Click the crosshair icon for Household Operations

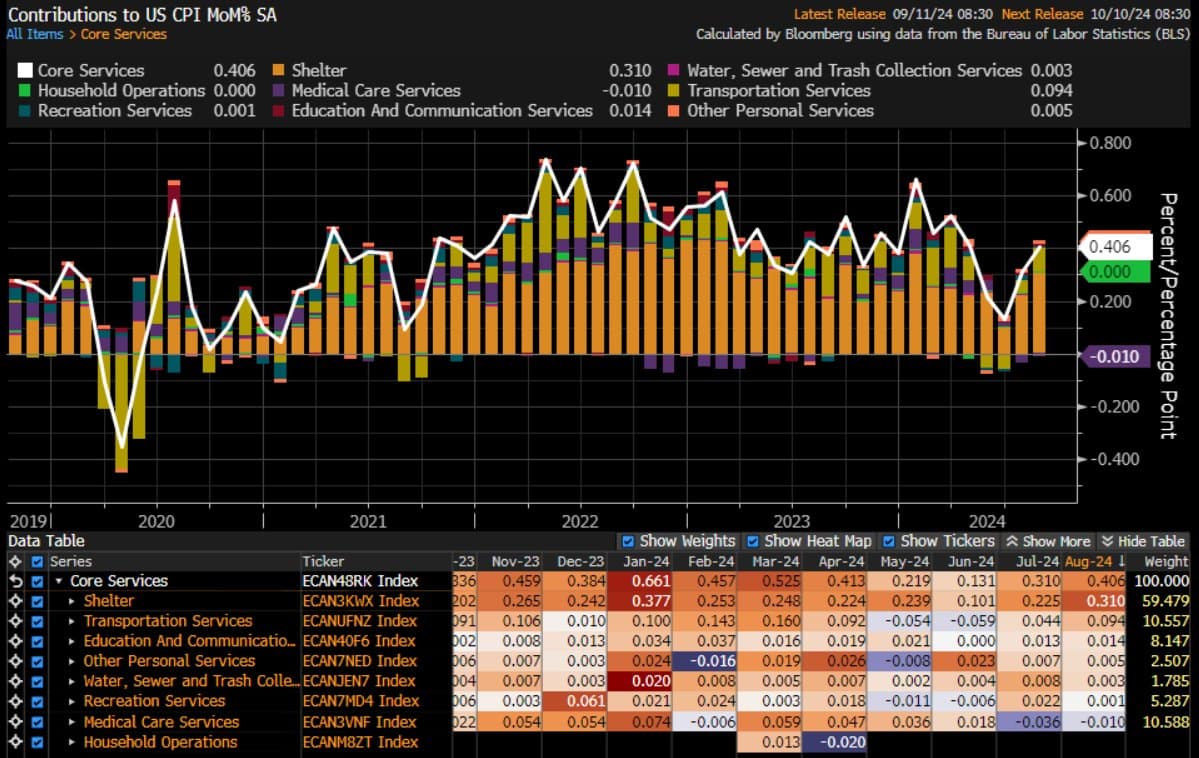click(x=14, y=742)
